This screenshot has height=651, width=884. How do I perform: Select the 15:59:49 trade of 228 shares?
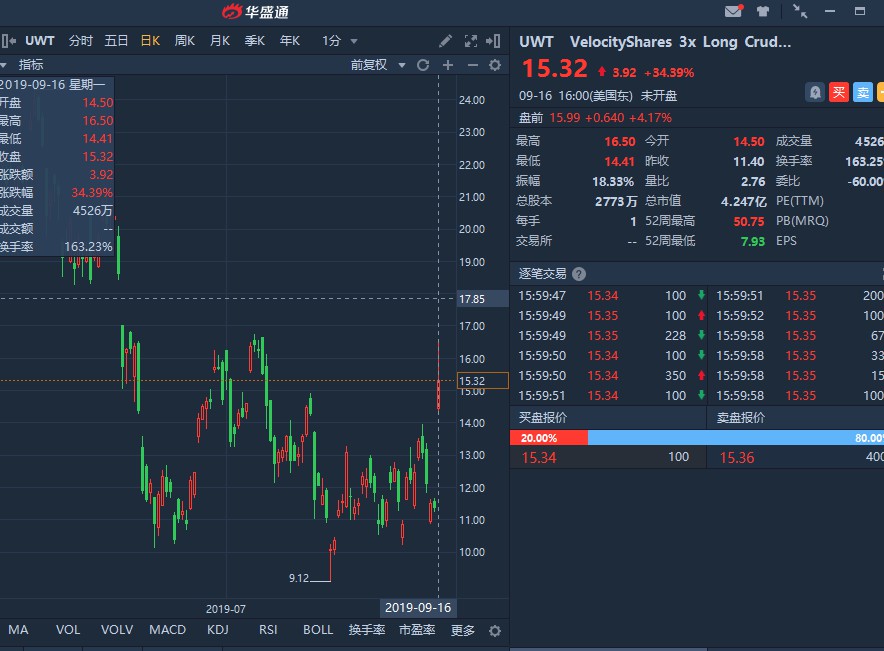[611, 335]
